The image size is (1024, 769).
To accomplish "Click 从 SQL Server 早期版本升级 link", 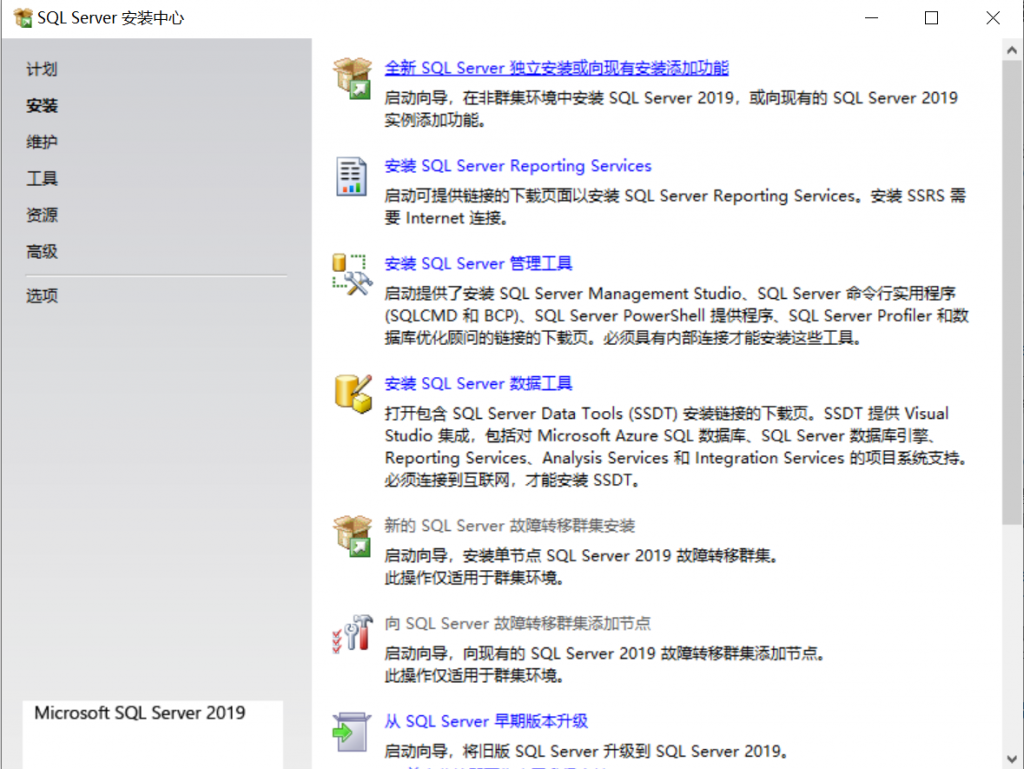I will coord(486,721).
